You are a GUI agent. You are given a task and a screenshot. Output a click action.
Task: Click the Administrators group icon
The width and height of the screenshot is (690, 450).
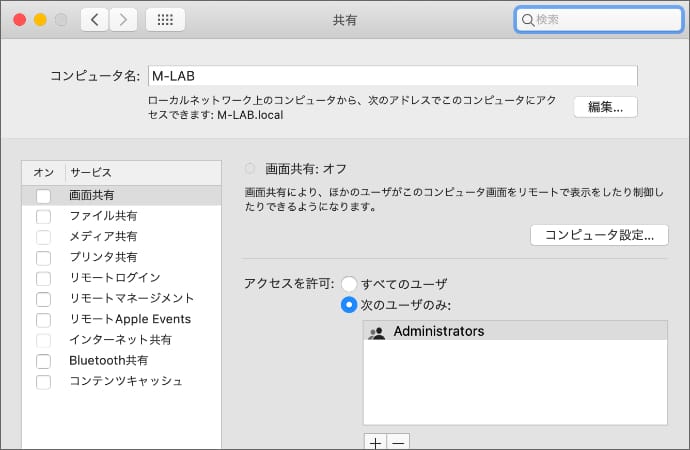[377, 332]
